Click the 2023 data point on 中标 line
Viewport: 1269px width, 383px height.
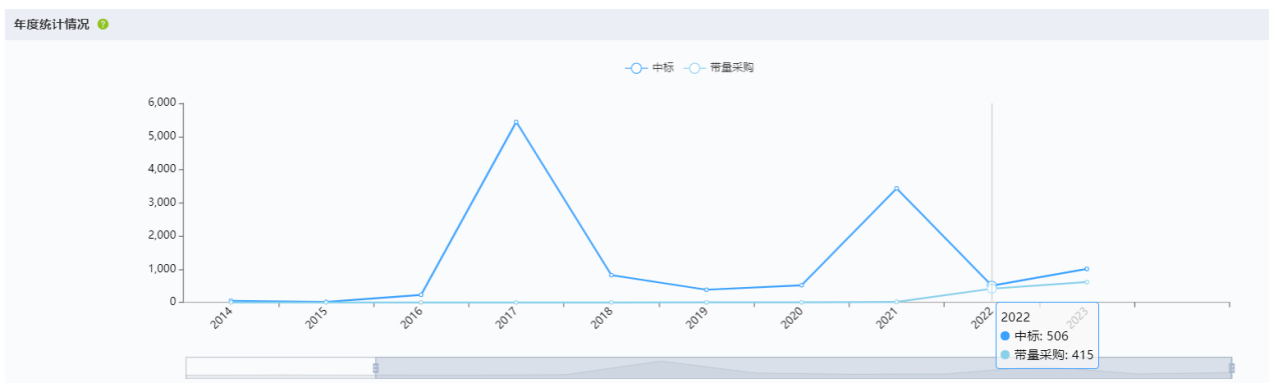[x=1086, y=269]
